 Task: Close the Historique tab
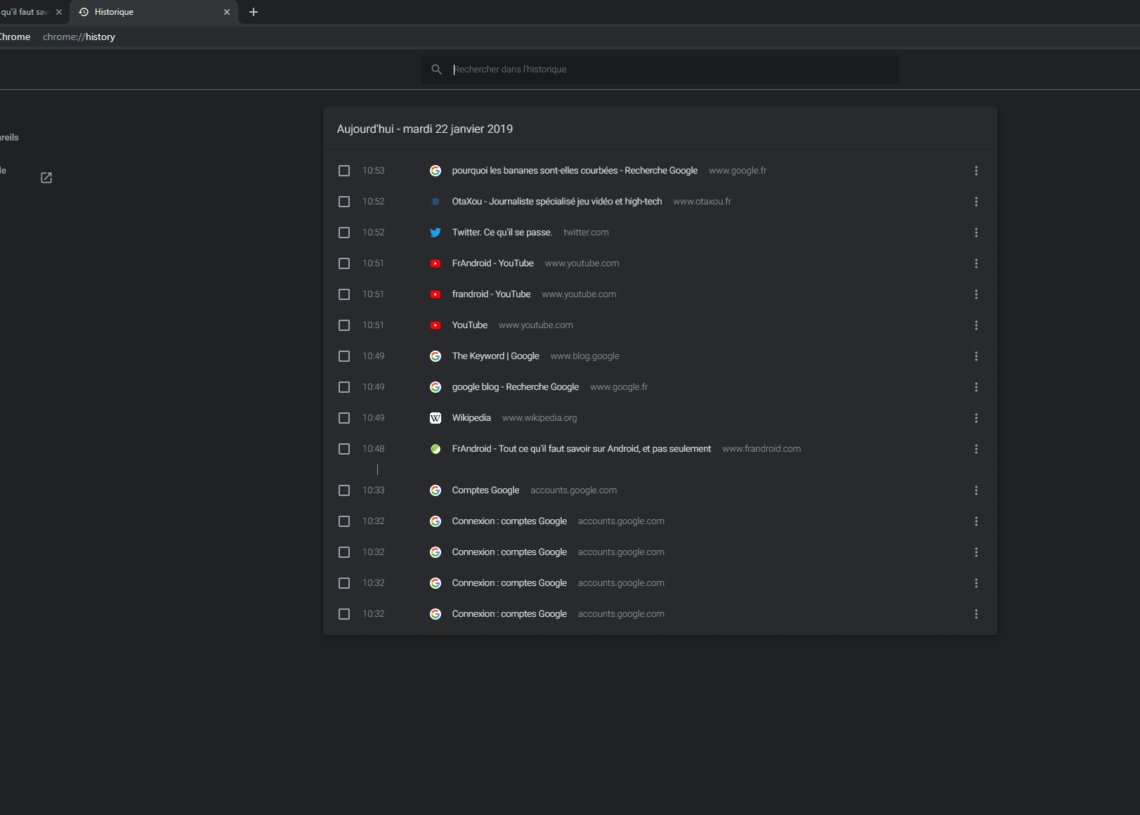tap(227, 12)
